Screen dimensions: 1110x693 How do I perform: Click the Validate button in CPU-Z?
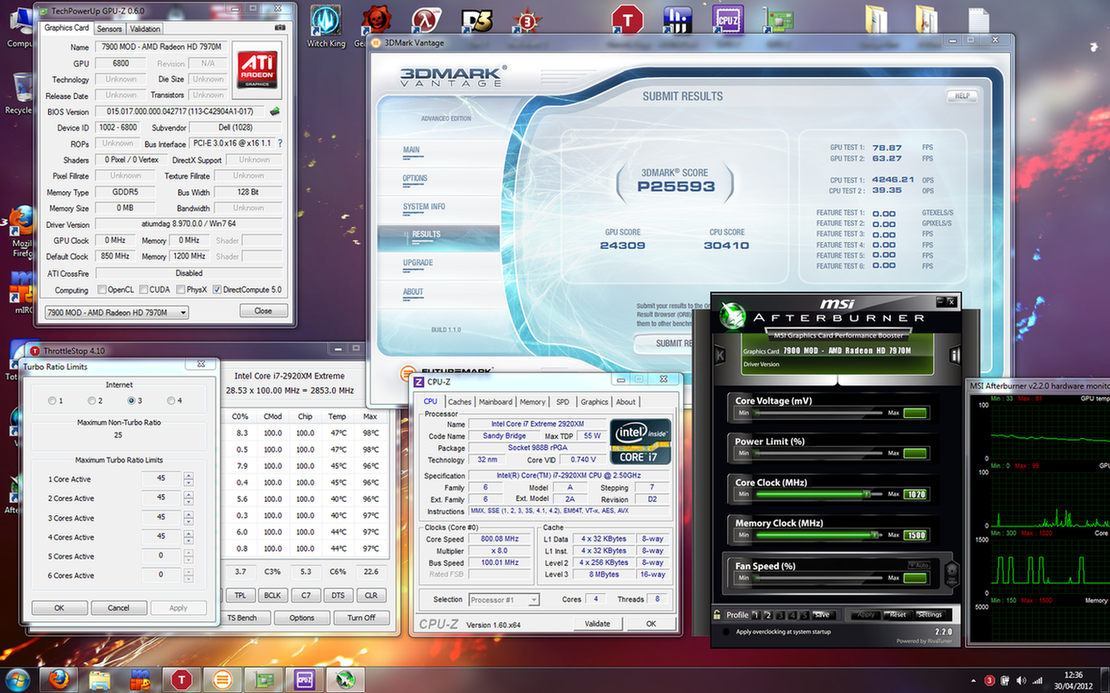[x=597, y=624]
